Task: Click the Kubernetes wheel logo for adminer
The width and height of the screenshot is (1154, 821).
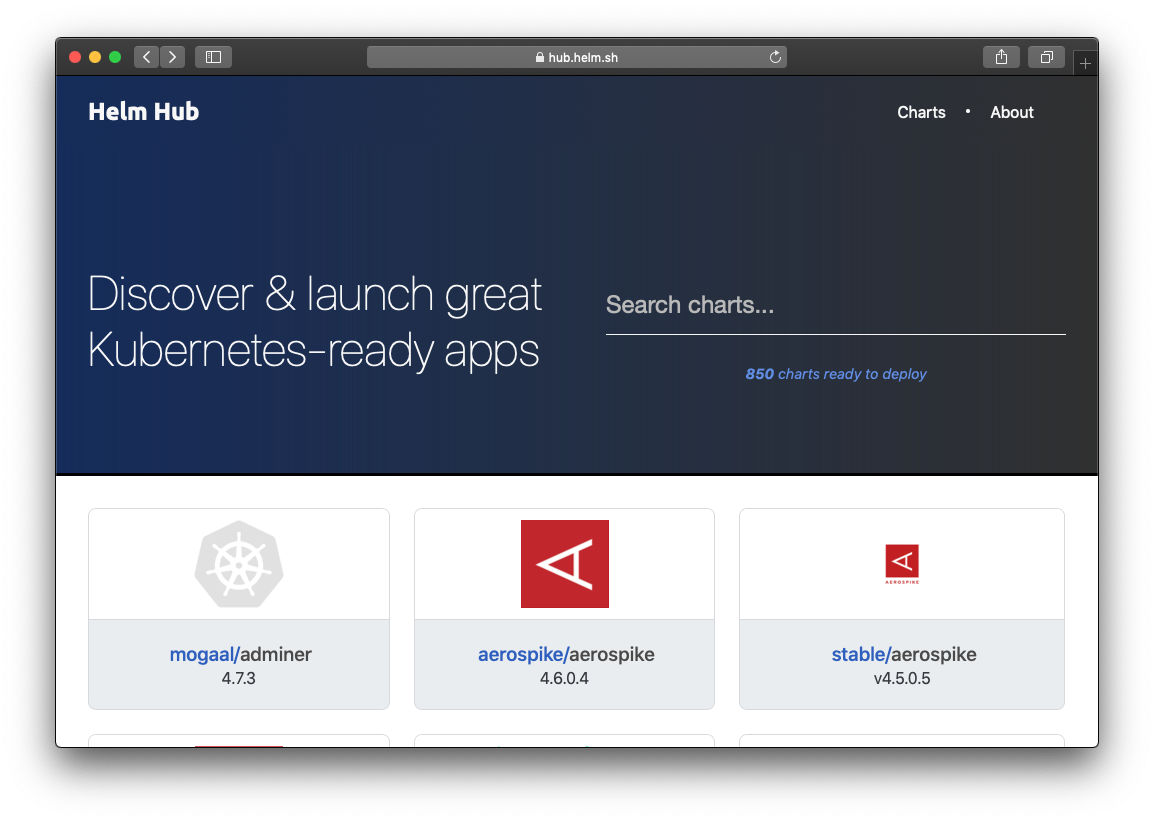Action: (x=239, y=564)
